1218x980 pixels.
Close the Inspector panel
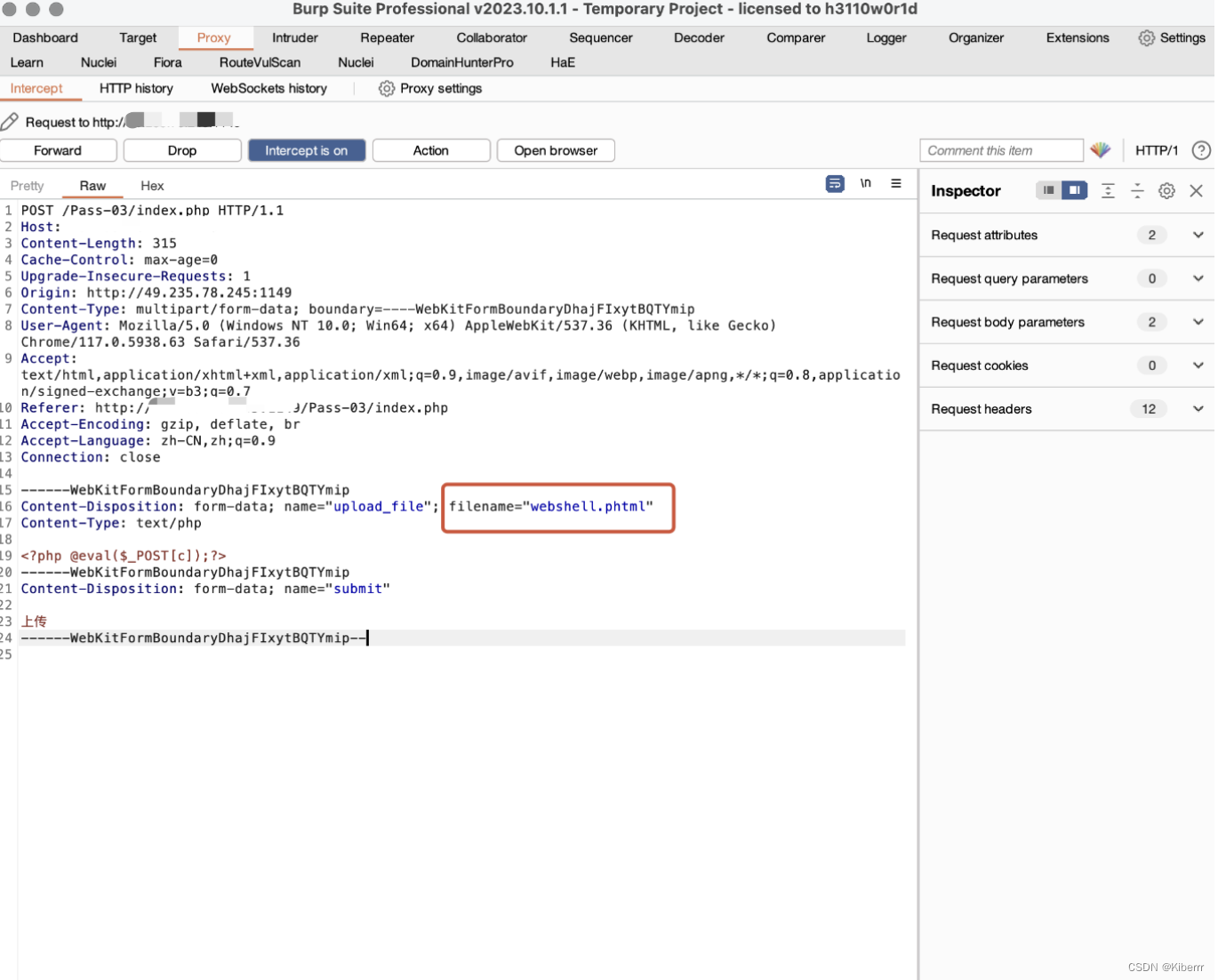pyautogui.click(x=1197, y=190)
